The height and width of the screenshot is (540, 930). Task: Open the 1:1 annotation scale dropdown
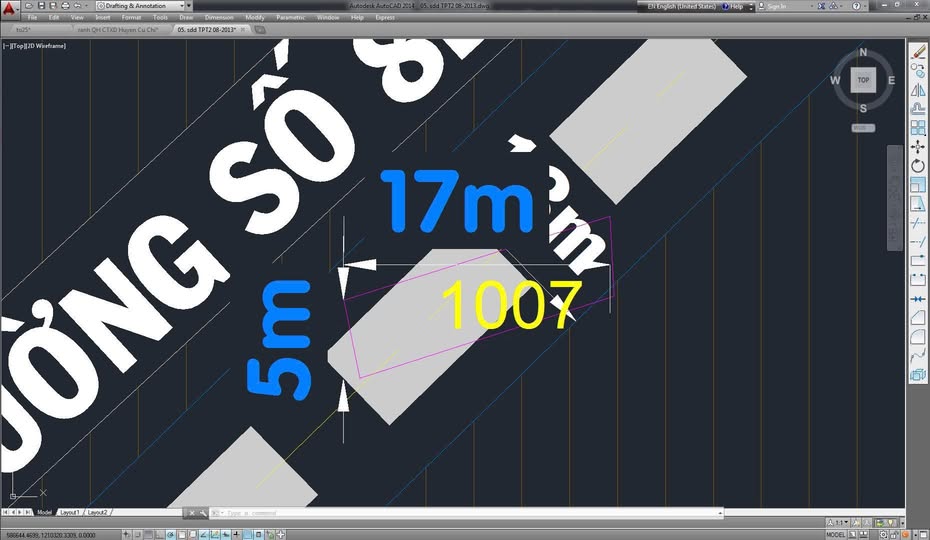click(840, 523)
